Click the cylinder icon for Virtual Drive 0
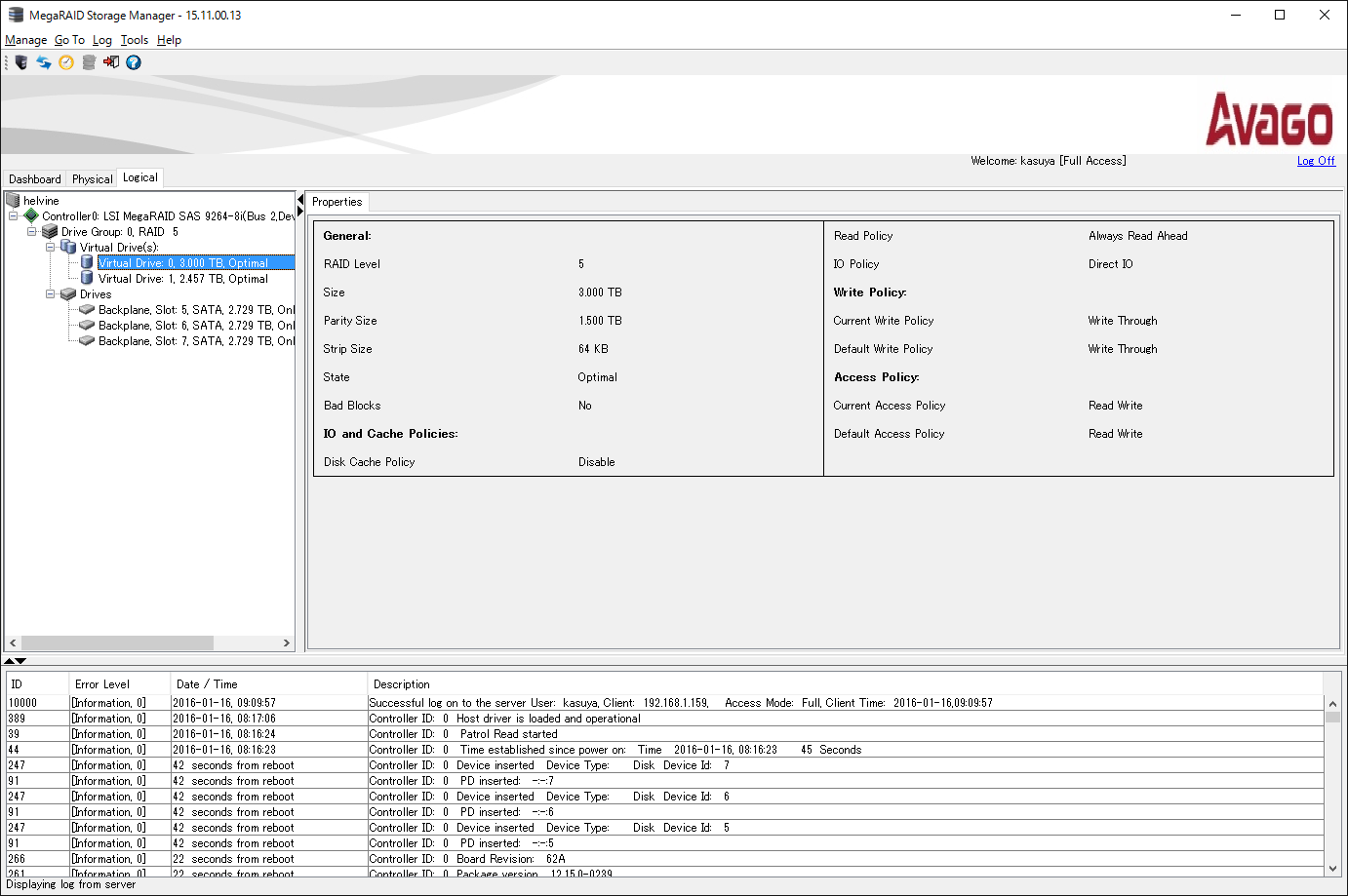 pos(87,262)
